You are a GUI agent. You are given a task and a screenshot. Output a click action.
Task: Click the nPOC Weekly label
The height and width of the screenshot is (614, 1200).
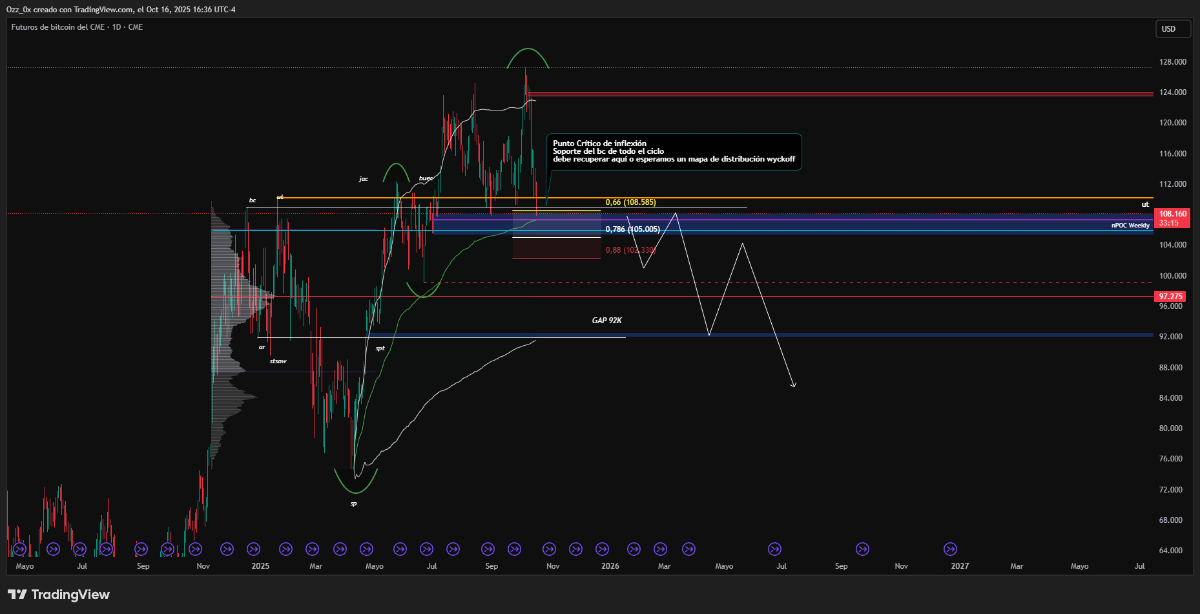pos(1129,226)
